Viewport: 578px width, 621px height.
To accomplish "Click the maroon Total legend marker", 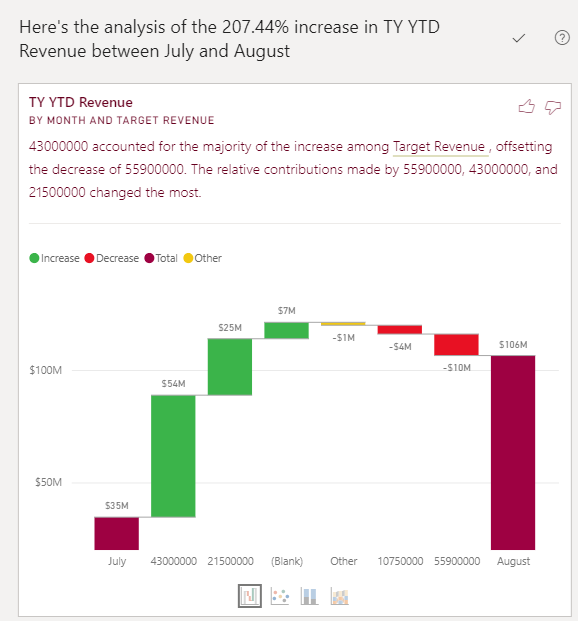I will click(149, 258).
